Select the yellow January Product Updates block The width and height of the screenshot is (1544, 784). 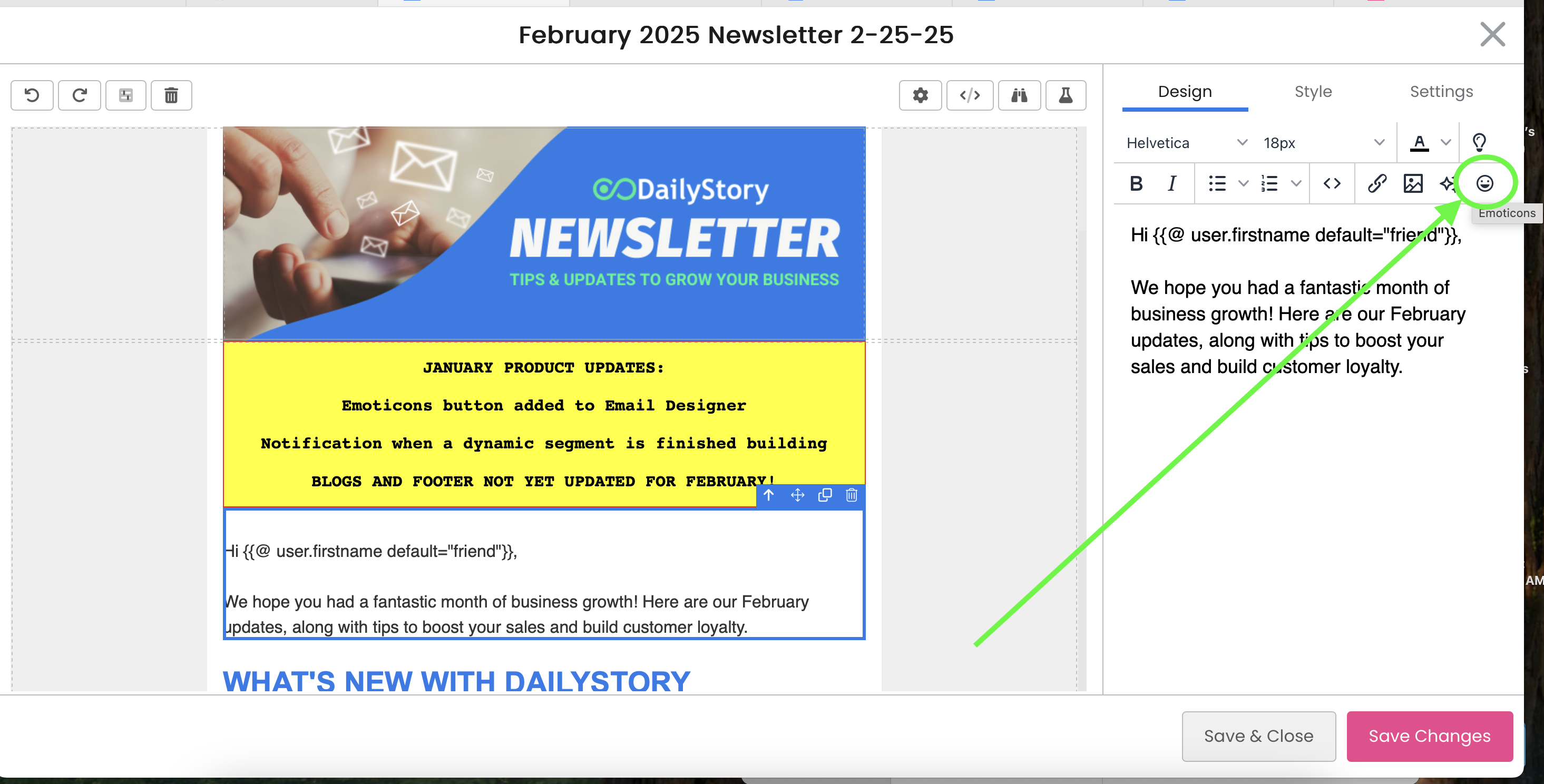point(544,424)
